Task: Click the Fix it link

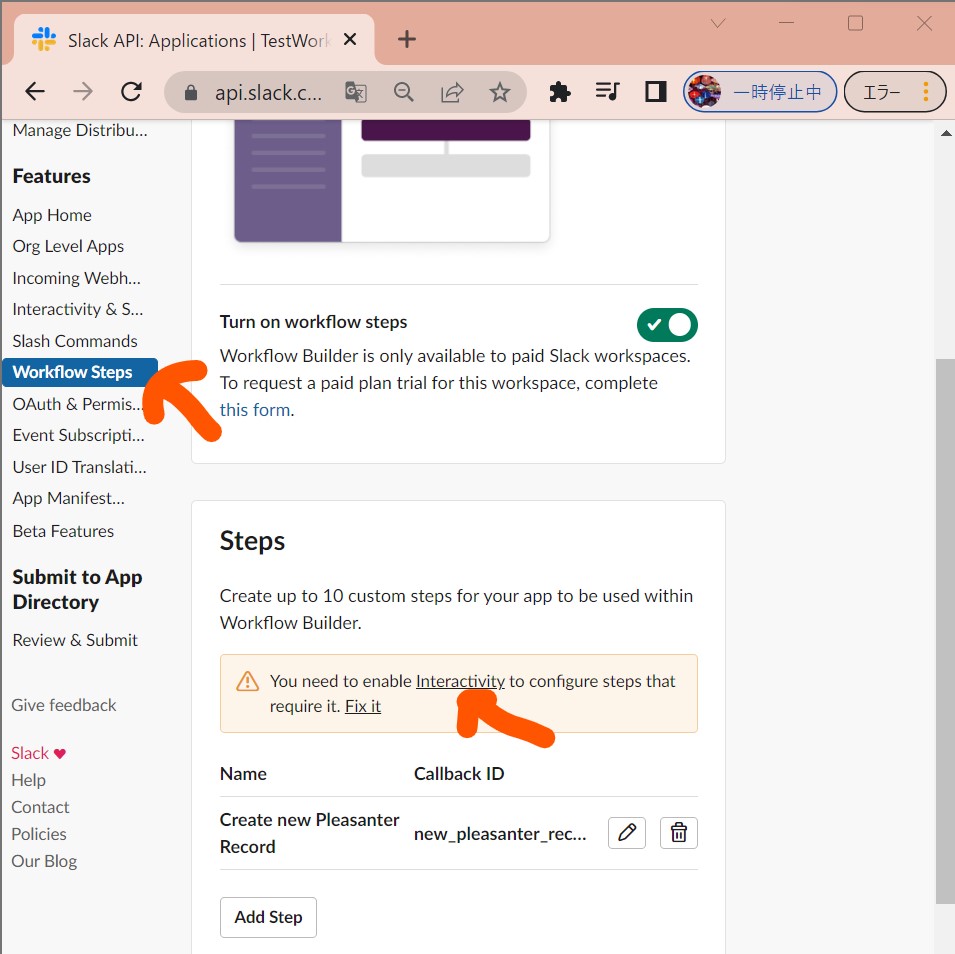Action: pos(363,706)
